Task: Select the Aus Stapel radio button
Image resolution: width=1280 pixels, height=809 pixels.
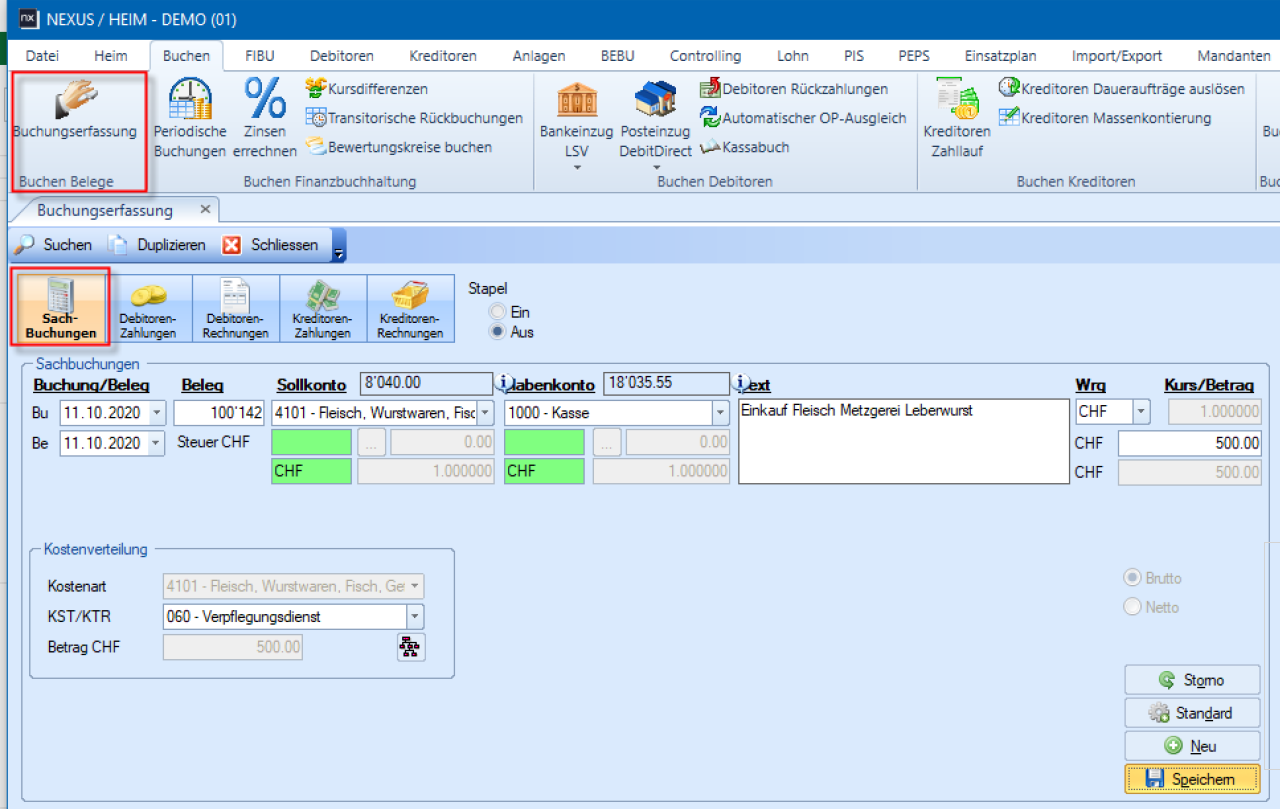Action: pos(496,332)
